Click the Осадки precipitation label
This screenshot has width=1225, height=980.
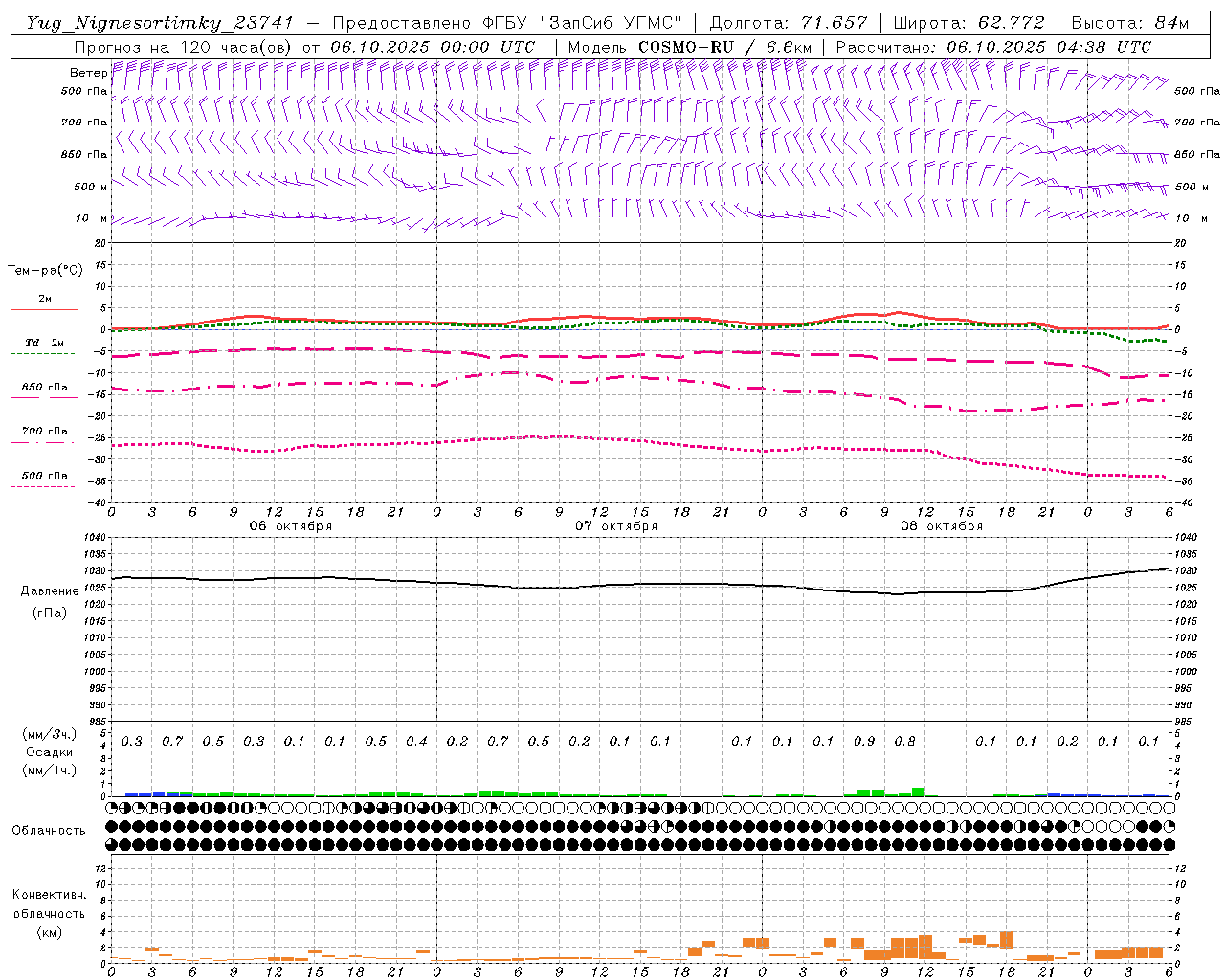click(50, 752)
